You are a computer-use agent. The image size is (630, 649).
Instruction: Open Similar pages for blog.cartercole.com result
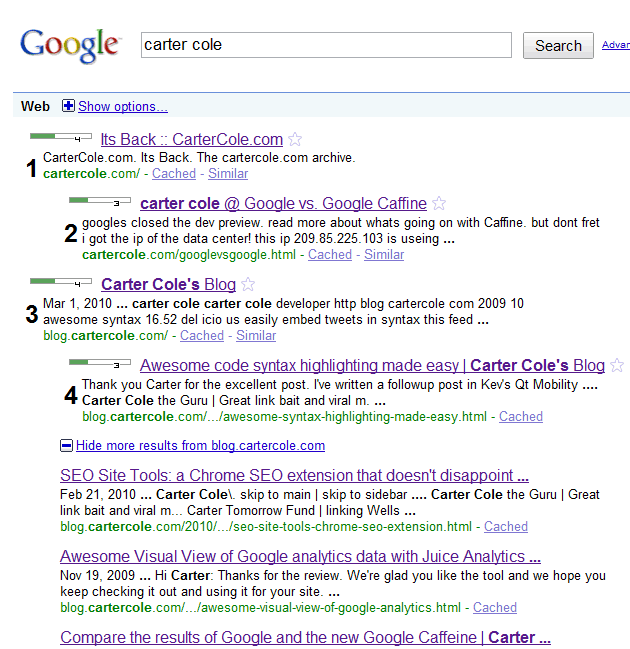[256, 336]
